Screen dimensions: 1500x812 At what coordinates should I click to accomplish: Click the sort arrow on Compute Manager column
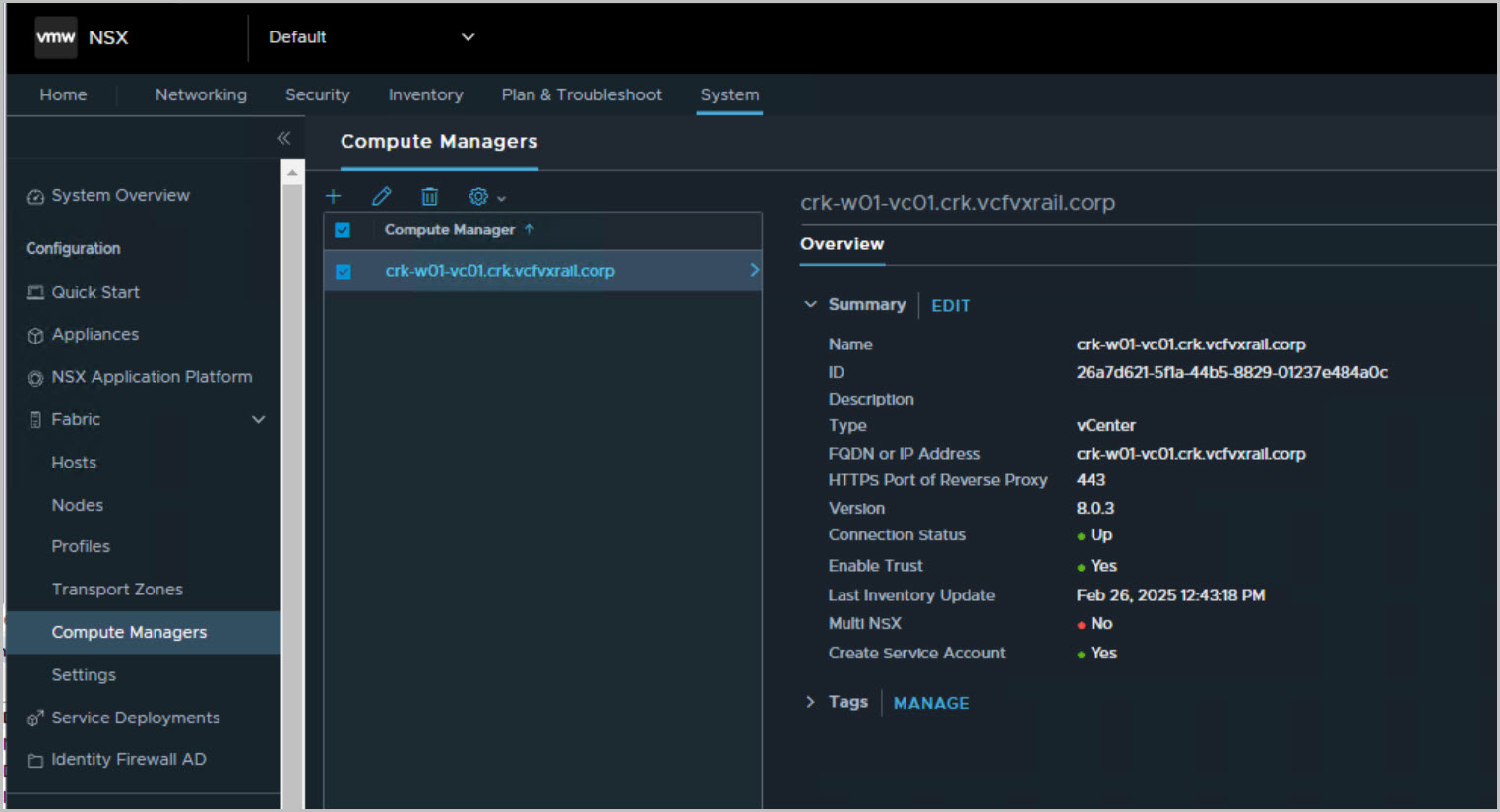(x=530, y=229)
